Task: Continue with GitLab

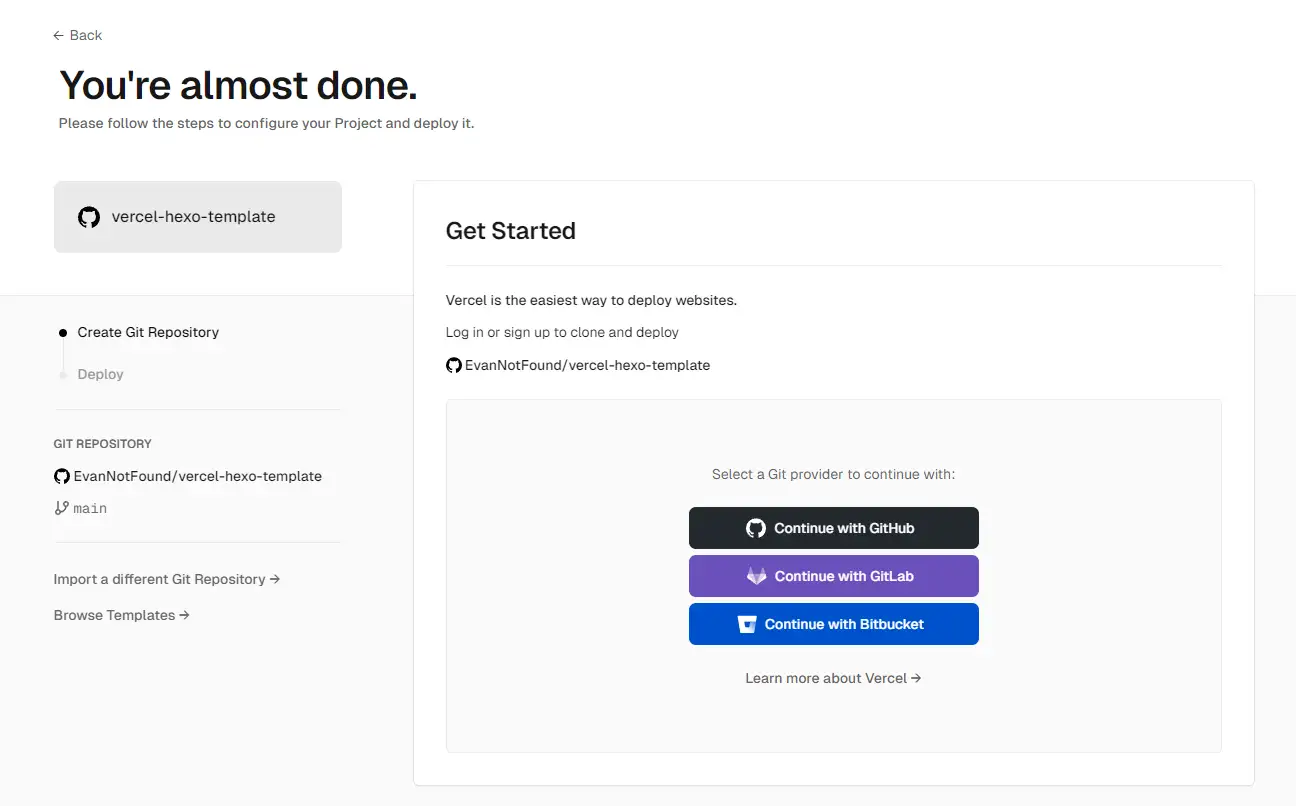Action: [834, 576]
